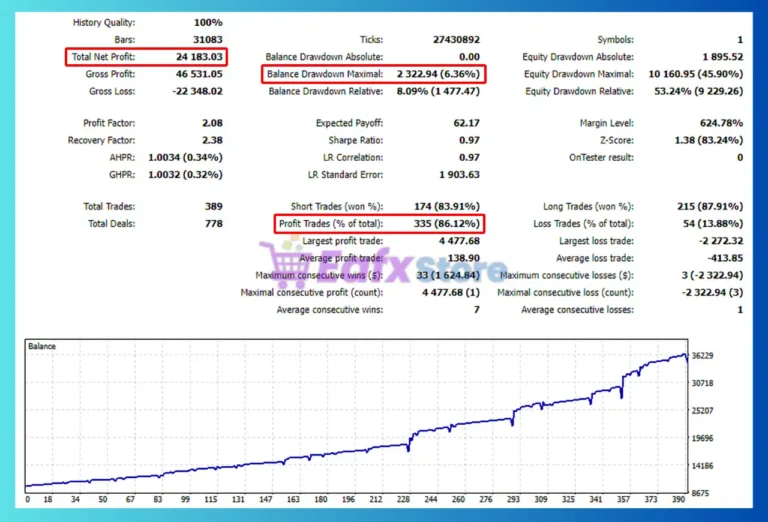Select Balance Drawdown Relative 8.09% (1 477.47)

coord(438,91)
